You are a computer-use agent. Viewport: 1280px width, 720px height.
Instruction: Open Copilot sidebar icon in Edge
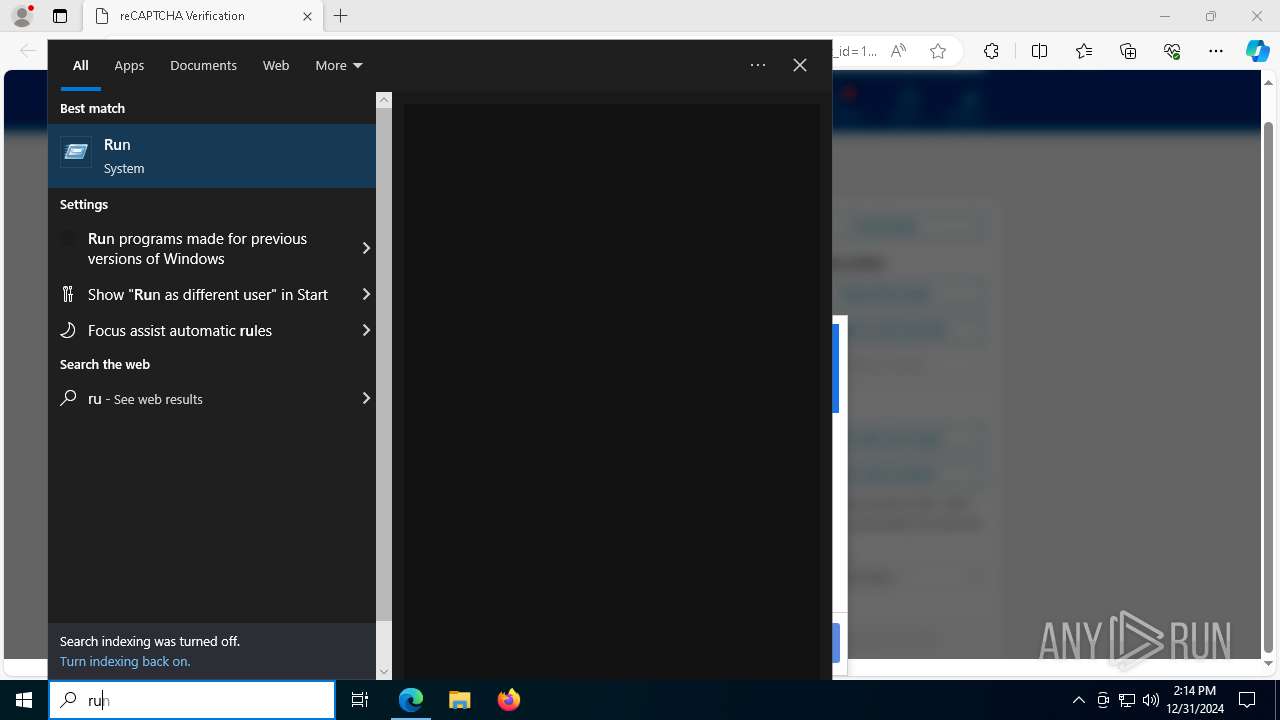tap(1257, 51)
